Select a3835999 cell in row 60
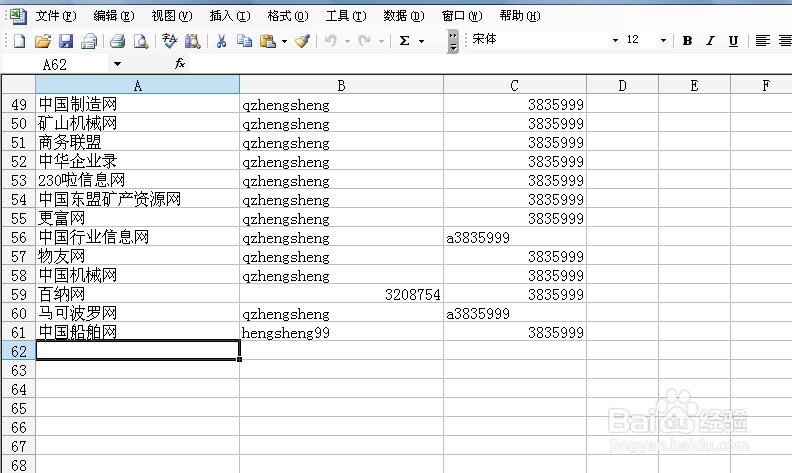792x473 pixels. (x=515, y=313)
